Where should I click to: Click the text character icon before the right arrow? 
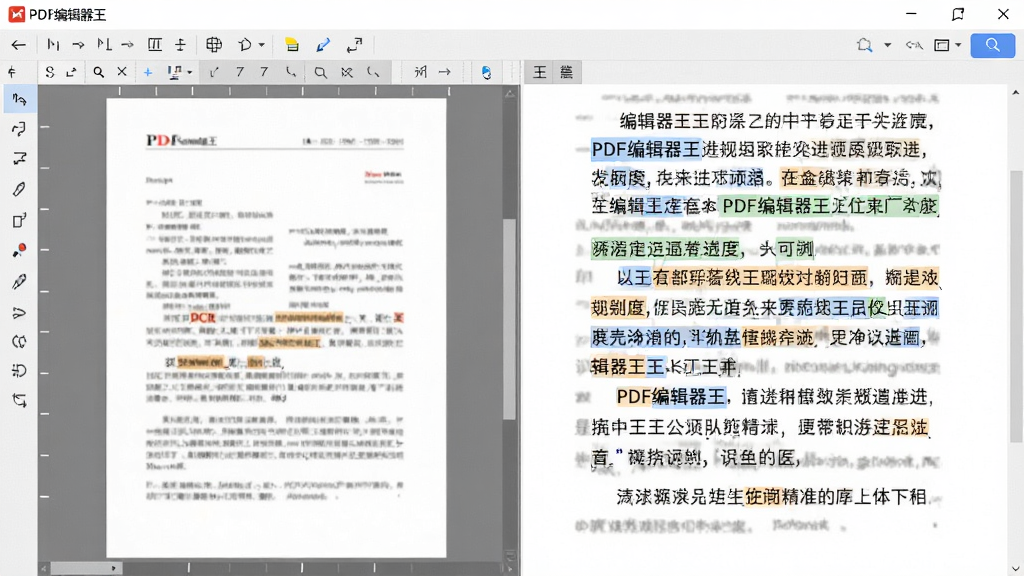(x=420, y=72)
